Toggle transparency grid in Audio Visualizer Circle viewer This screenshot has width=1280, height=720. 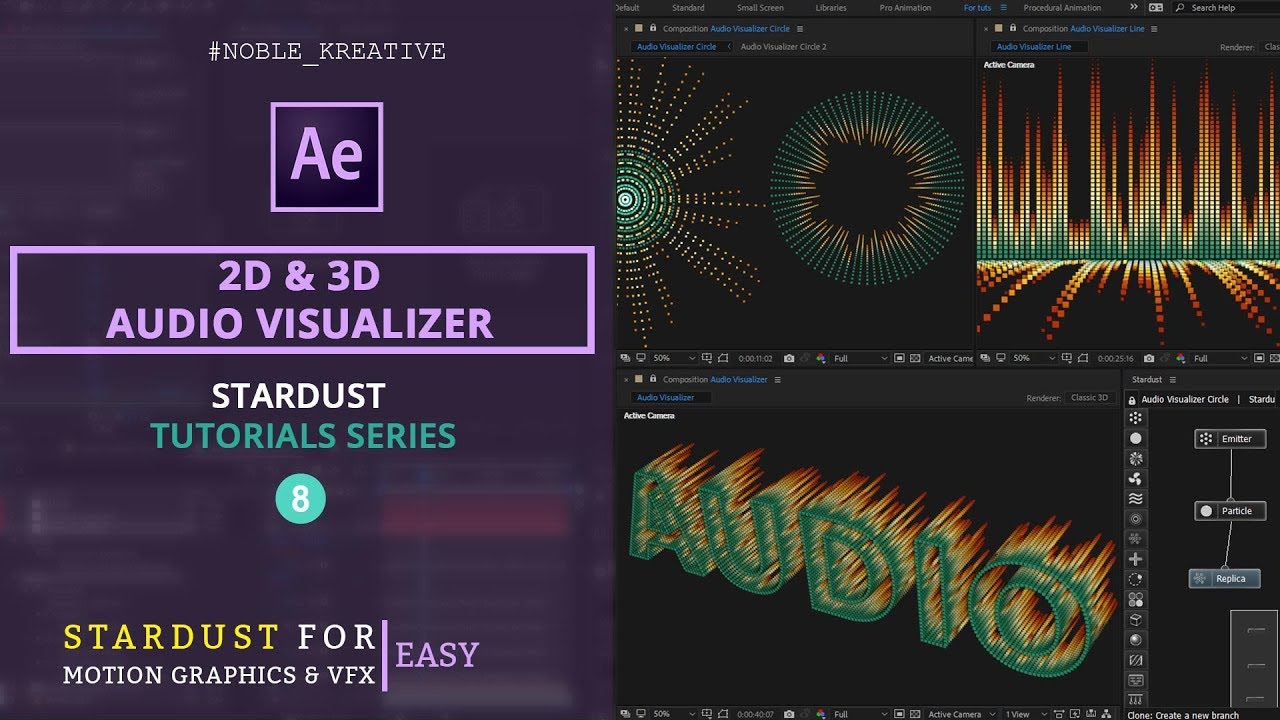(x=915, y=358)
